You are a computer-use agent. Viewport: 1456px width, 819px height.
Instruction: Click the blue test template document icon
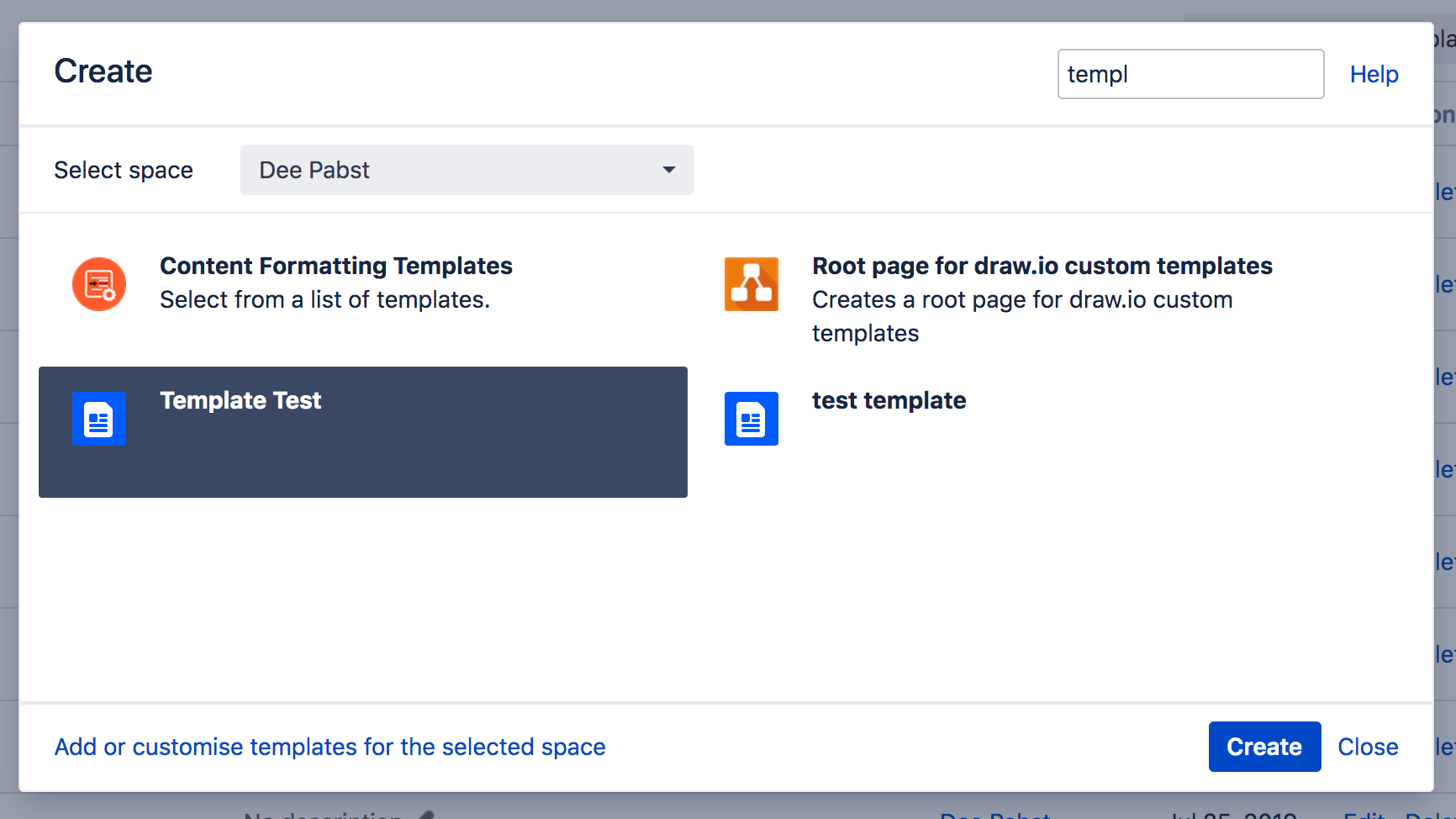(x=751, y=419)
